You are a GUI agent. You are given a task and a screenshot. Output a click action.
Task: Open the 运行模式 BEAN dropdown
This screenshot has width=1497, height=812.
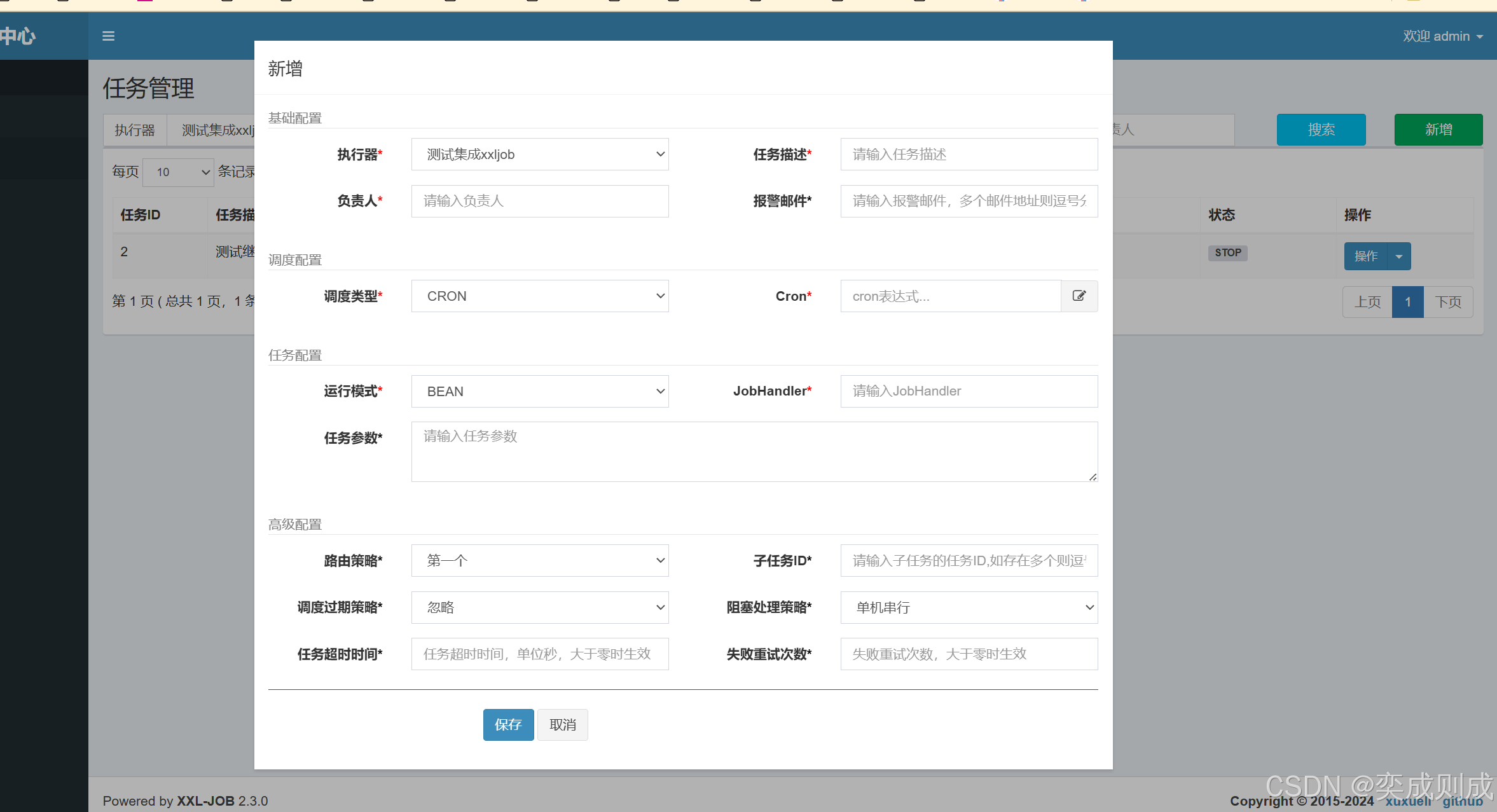pos(539,392)
